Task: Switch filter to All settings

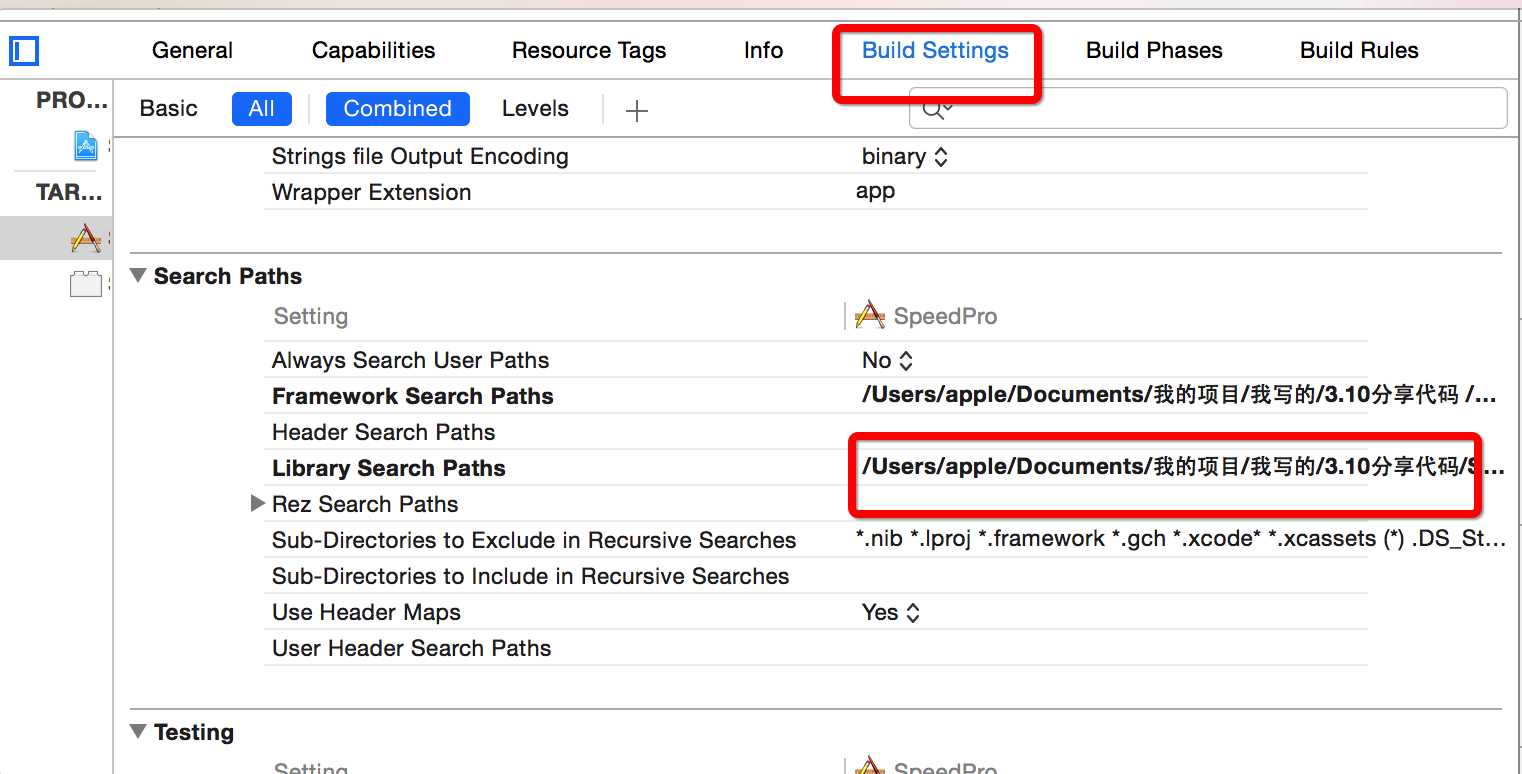Action: tap(261, 109)
